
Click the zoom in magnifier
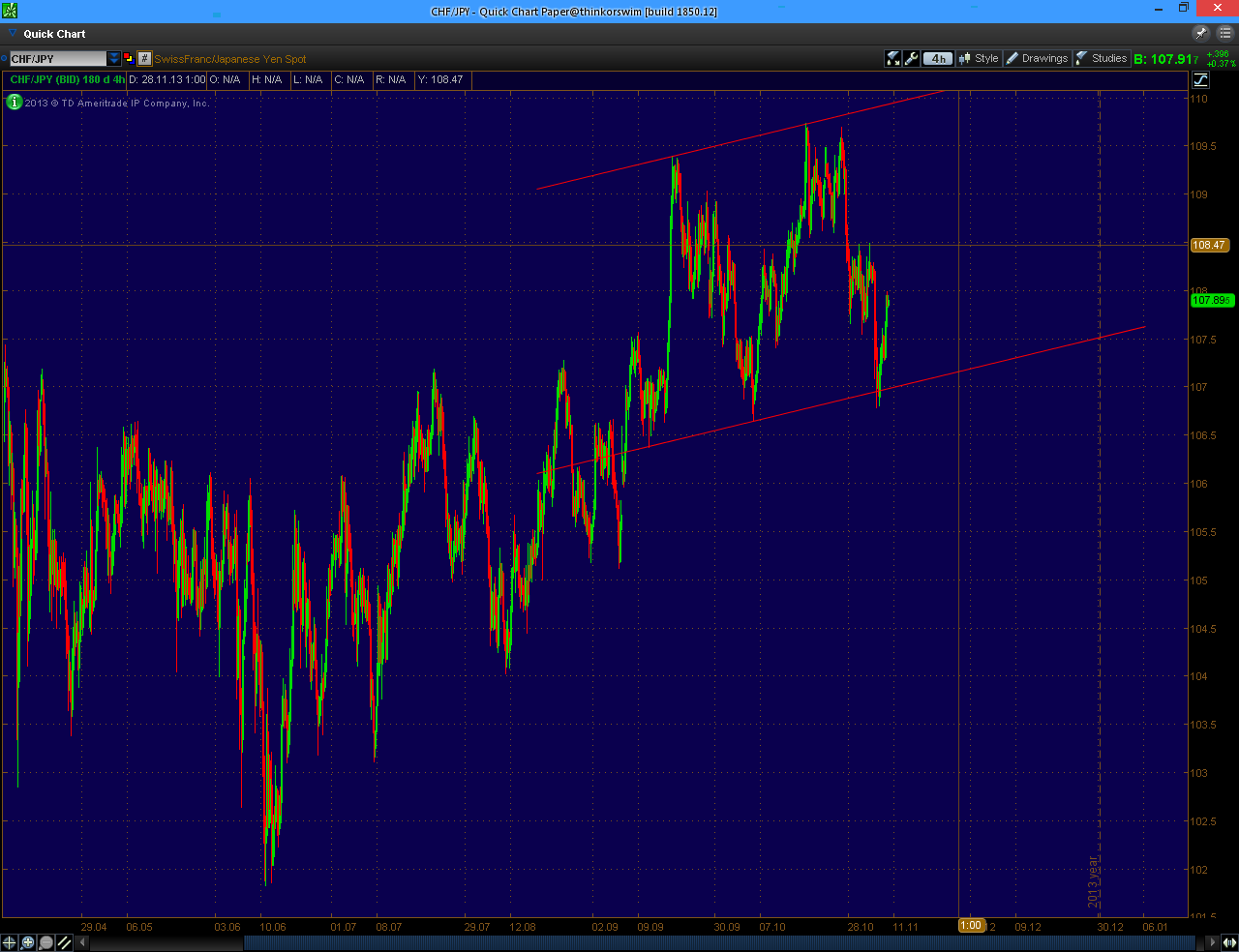point(28,942)
